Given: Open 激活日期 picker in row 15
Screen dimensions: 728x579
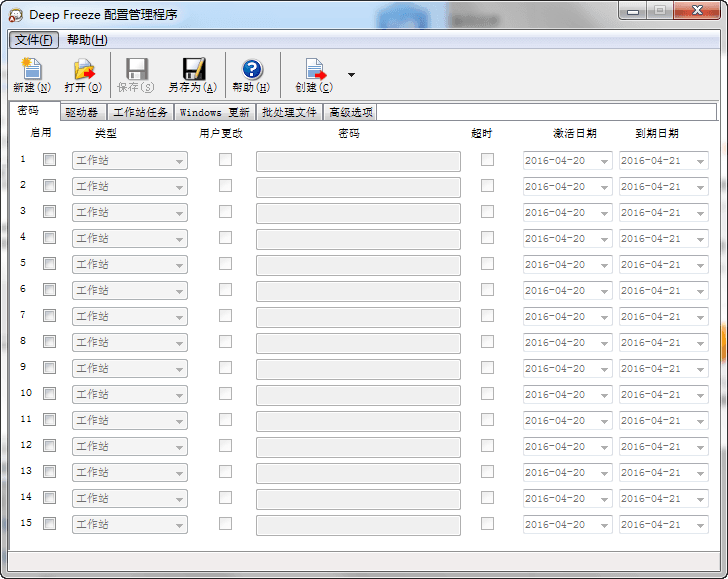Looking at the screenshot, I should pyautogui.click(x=567, y=525).
